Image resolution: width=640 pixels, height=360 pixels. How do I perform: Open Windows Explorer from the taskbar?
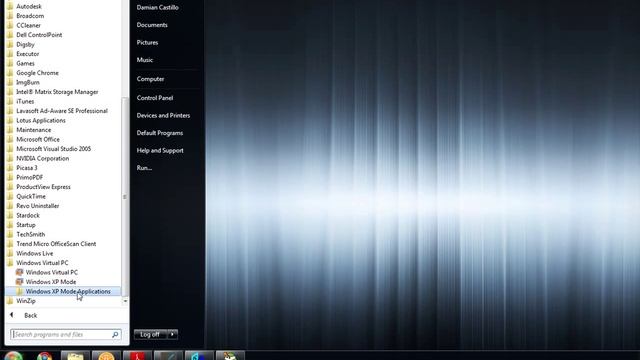[x=75, y=356]
